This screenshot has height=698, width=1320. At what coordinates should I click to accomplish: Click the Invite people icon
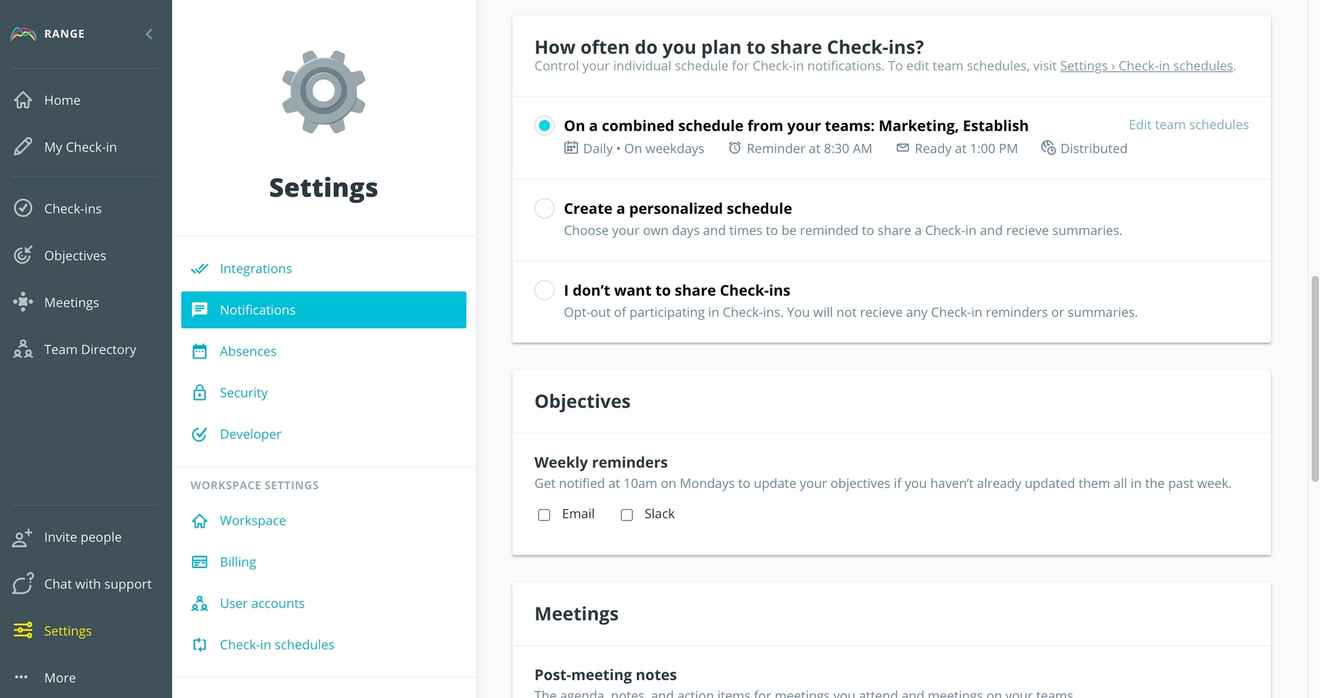[x=22, y=537]
